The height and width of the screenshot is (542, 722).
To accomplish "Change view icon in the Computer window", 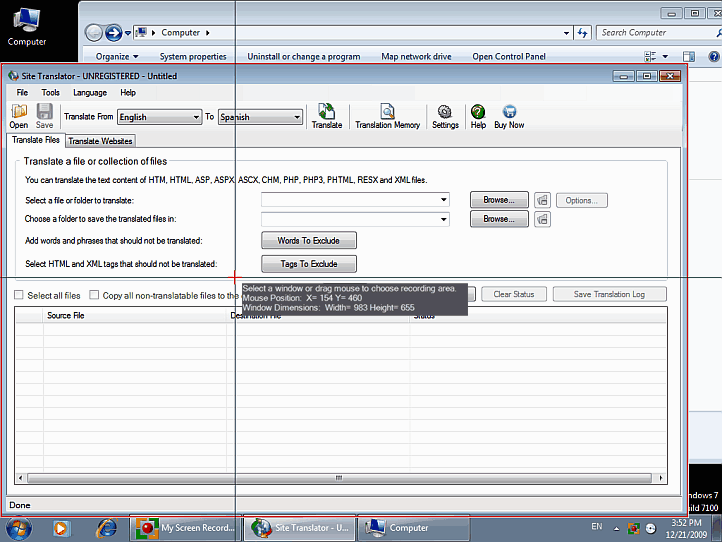I will click(x=650, y=57).
